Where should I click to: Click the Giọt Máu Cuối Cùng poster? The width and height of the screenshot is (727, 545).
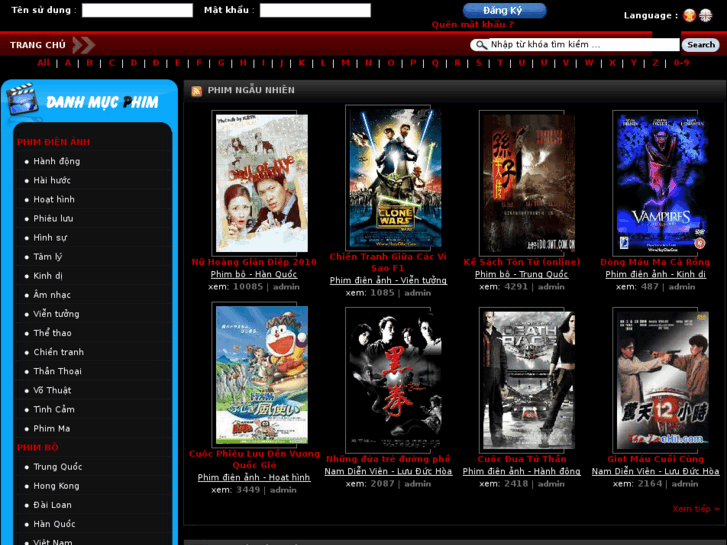coord(663,380)
